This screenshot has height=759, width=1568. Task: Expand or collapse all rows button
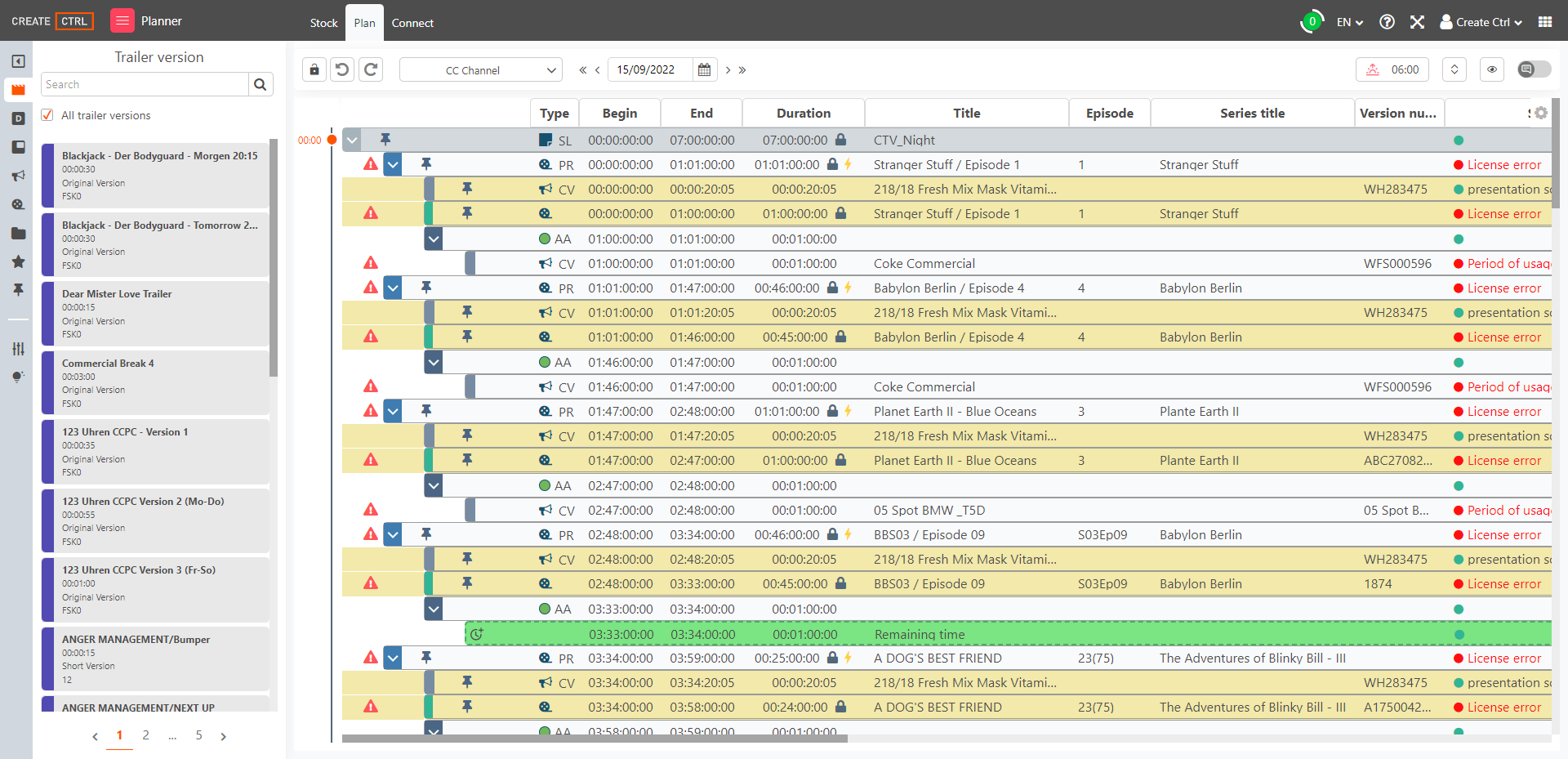pos(1454,69)
